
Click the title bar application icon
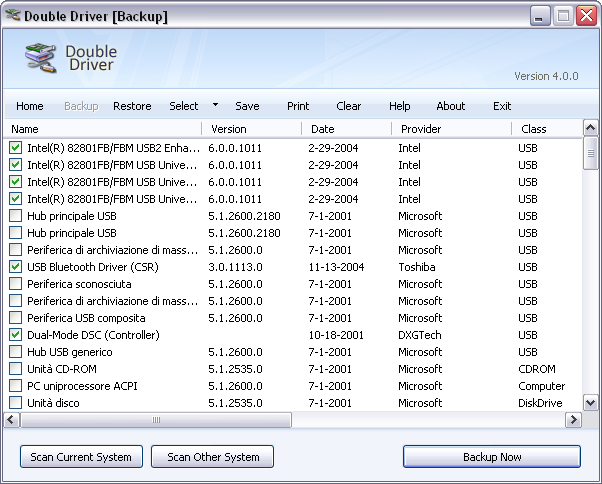point(13,15)
